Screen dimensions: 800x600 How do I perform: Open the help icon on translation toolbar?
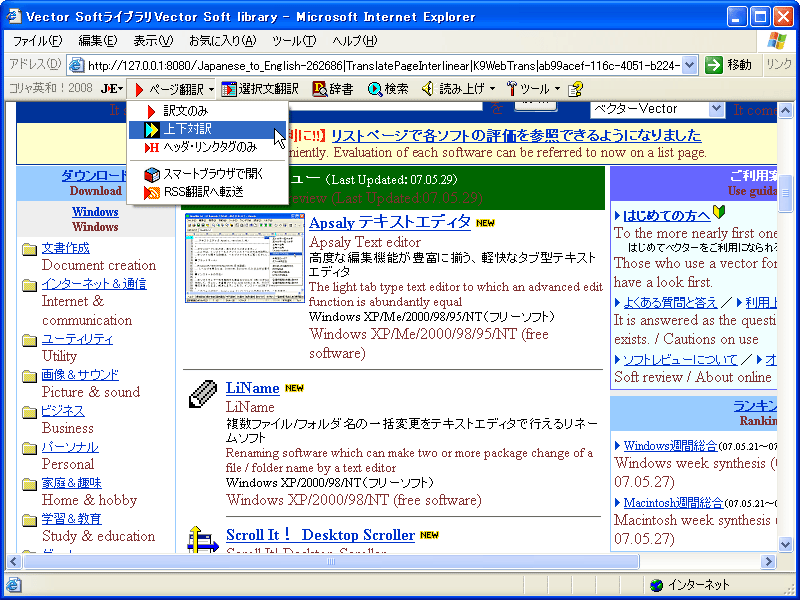[576, 89]
